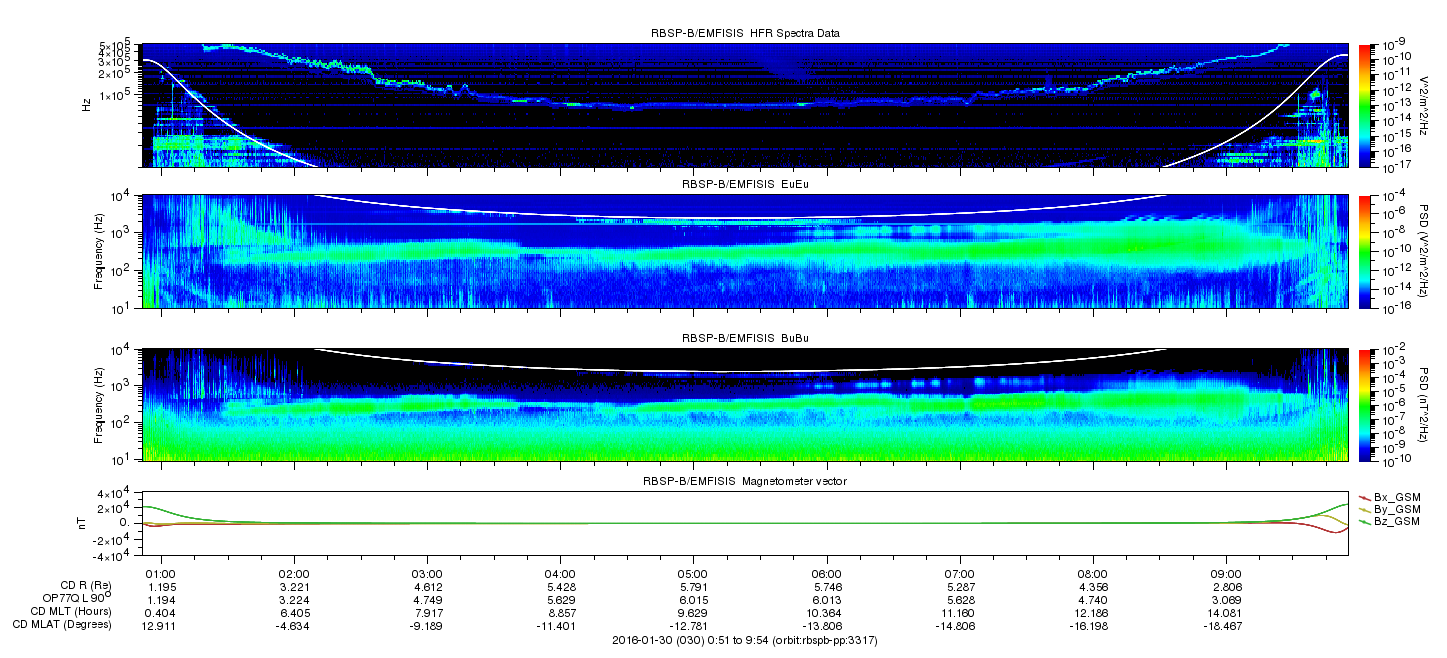Click the date and orbit caption text
1447x658 pixels.
tap(745, 639)
